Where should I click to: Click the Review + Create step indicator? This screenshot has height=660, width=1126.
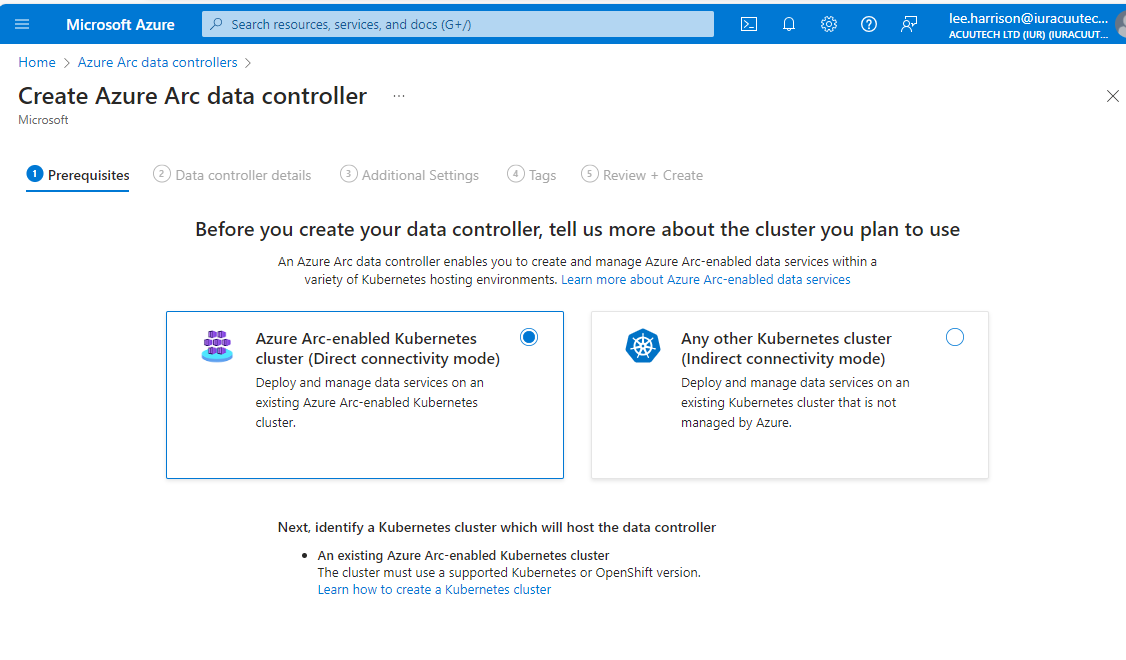pos(642,174)
